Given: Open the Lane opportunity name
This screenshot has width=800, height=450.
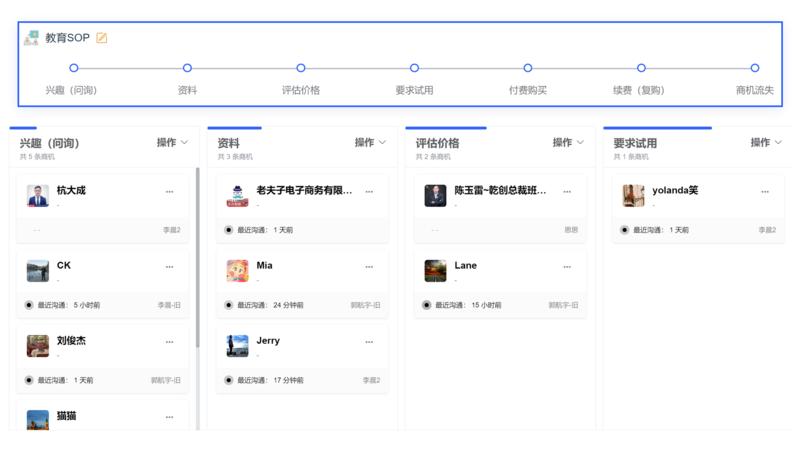Looking at the screenshot, I should [x=465, y=265].
